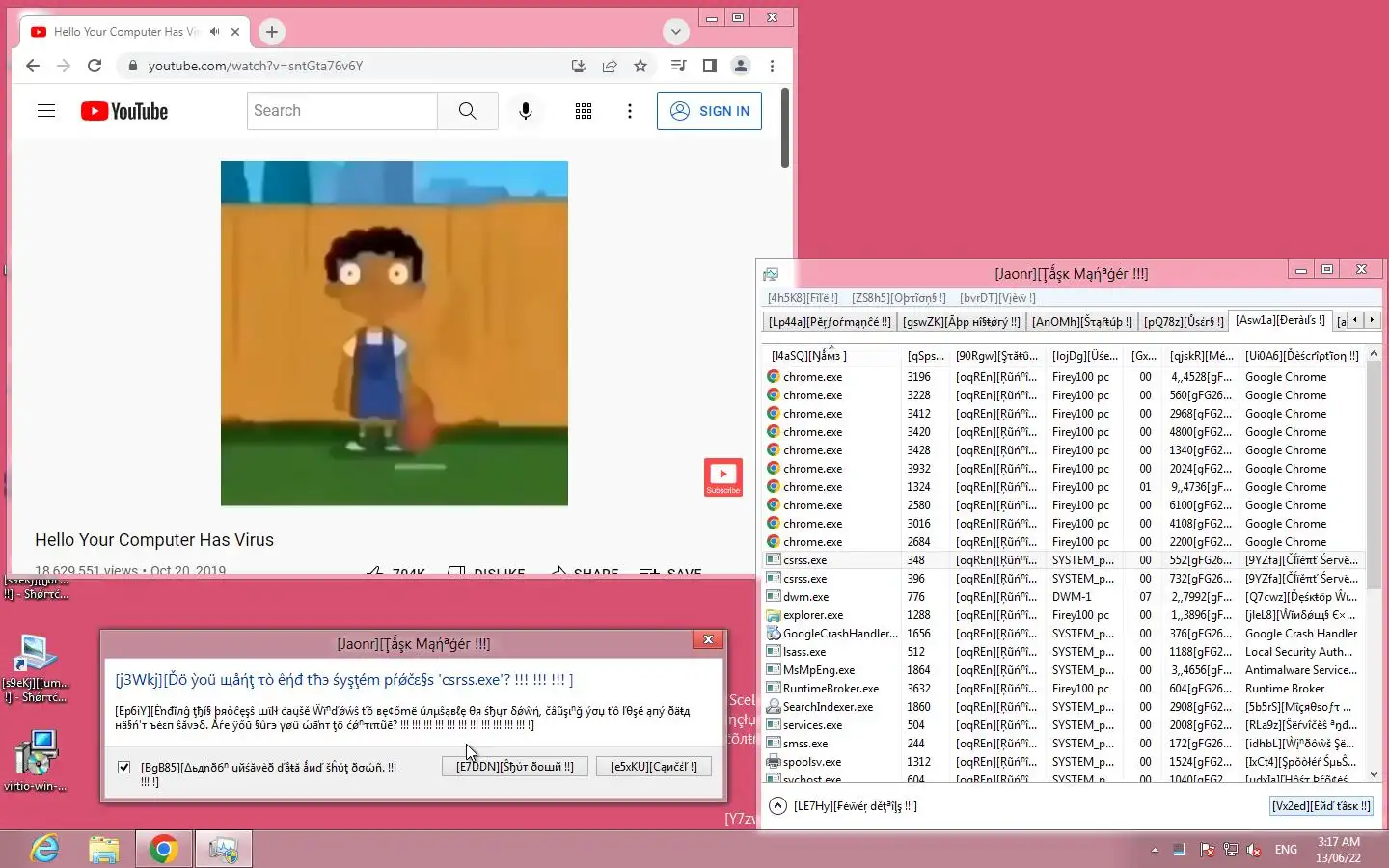Sort by the Description column header

[x=1302, y=356]
